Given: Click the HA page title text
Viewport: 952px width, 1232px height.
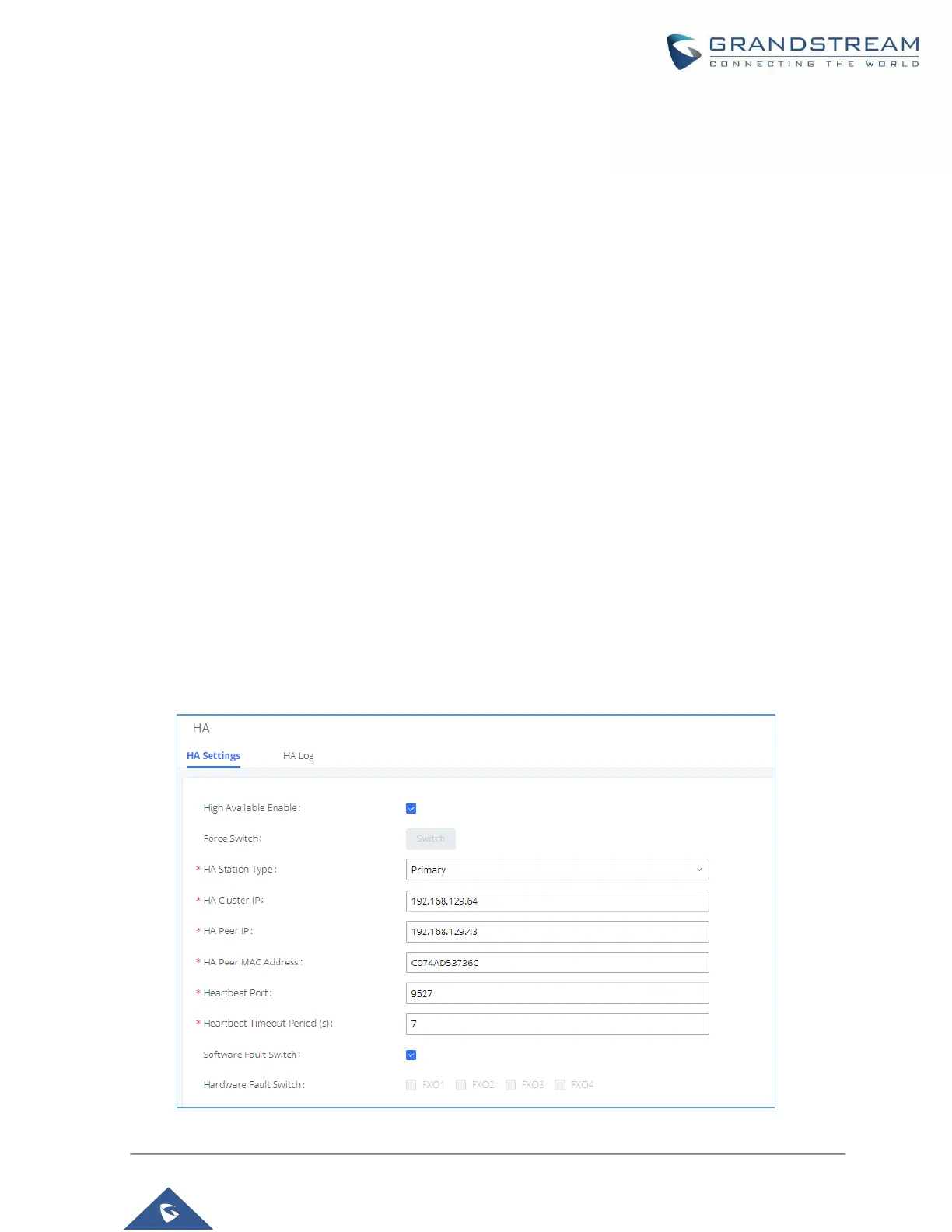Looking at the screenshot, I should point(201,728).
